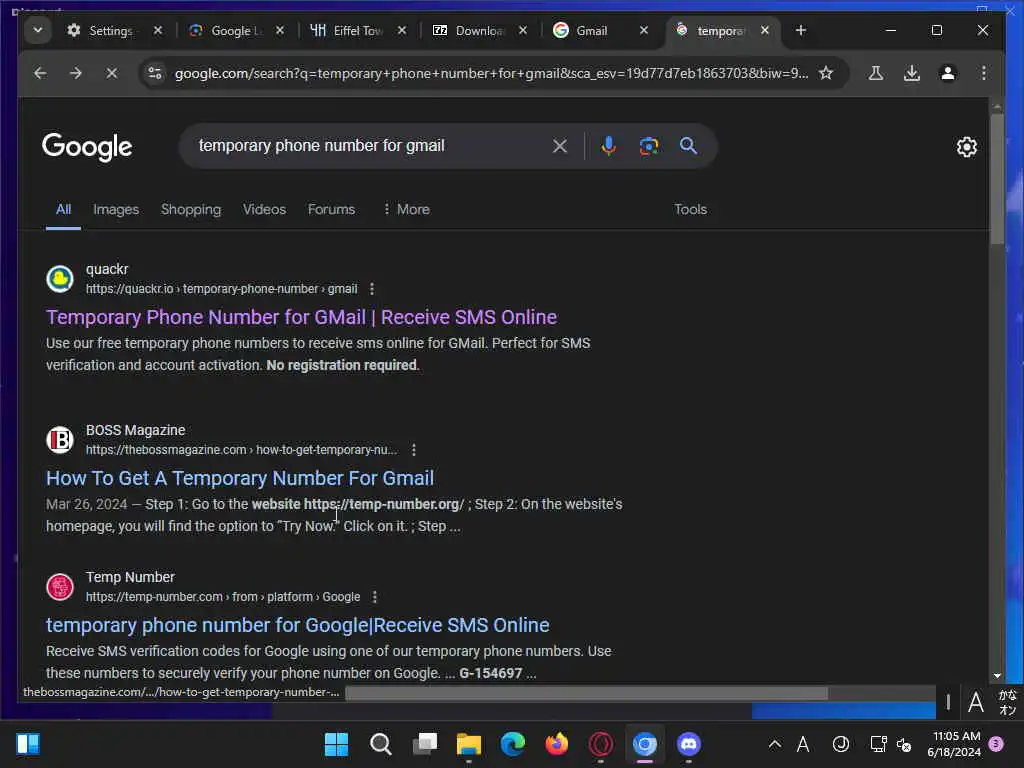Go back to the previous page
Image resolution: width=1024 pixels, height=768 pixels.
(40, 73)
